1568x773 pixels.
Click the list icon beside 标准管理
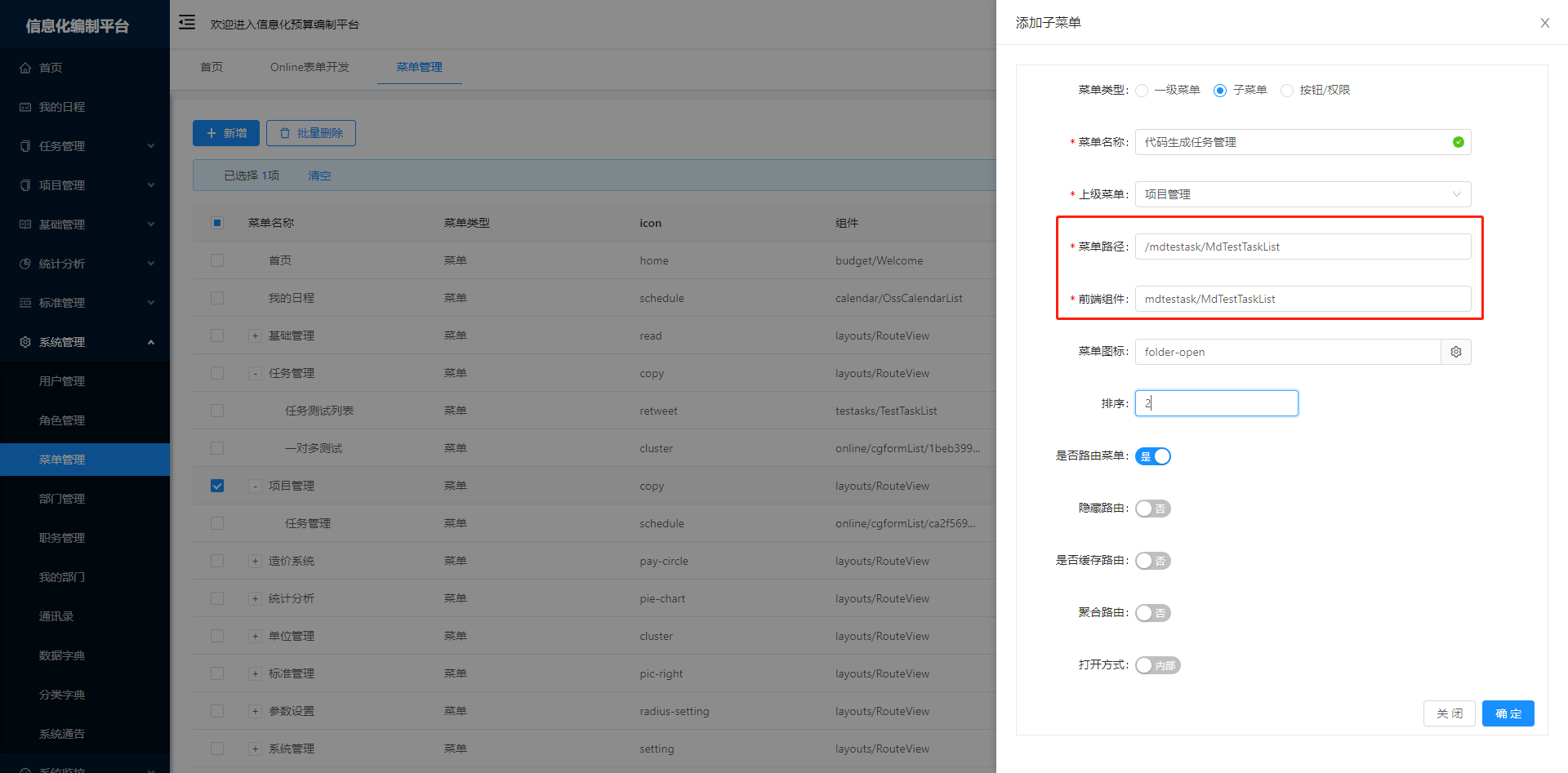(25, 303)
